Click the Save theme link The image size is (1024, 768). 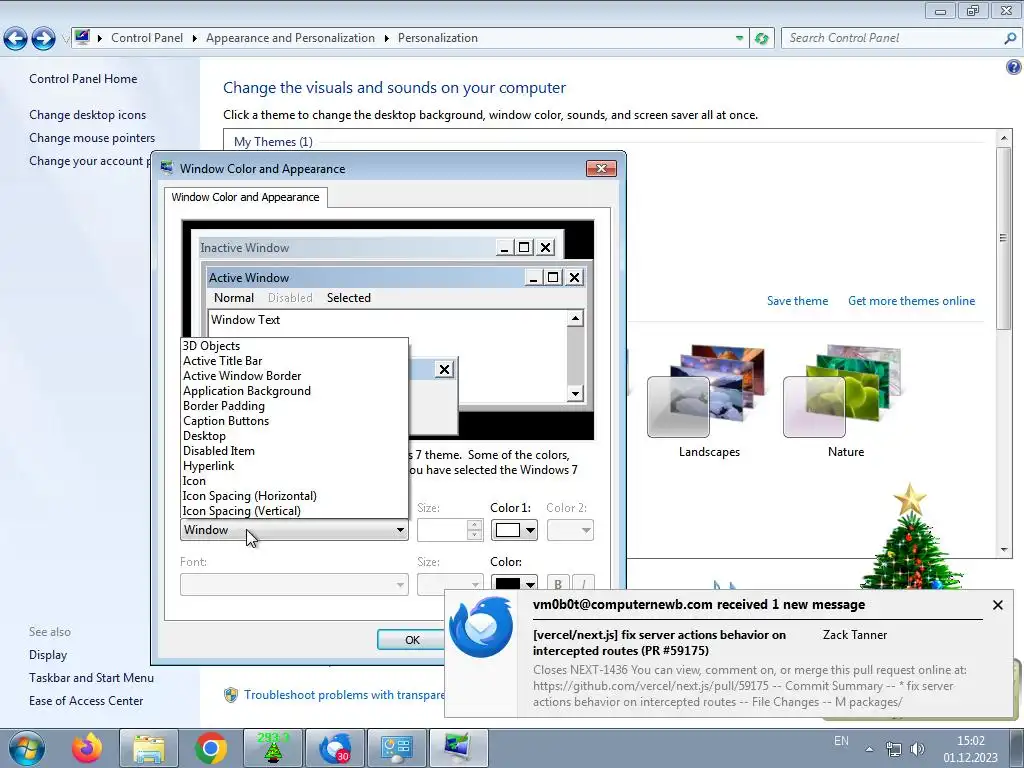(797, 301)
